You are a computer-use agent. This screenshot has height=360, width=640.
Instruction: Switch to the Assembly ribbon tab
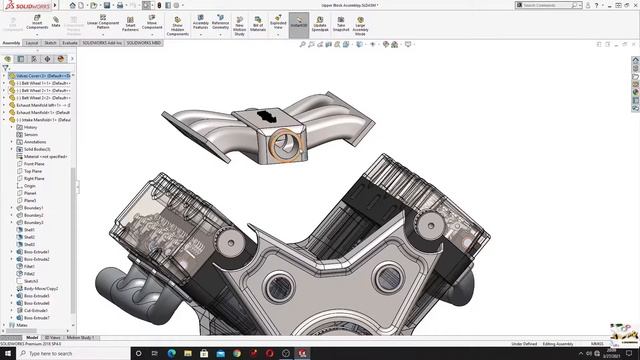click(11, 43)
